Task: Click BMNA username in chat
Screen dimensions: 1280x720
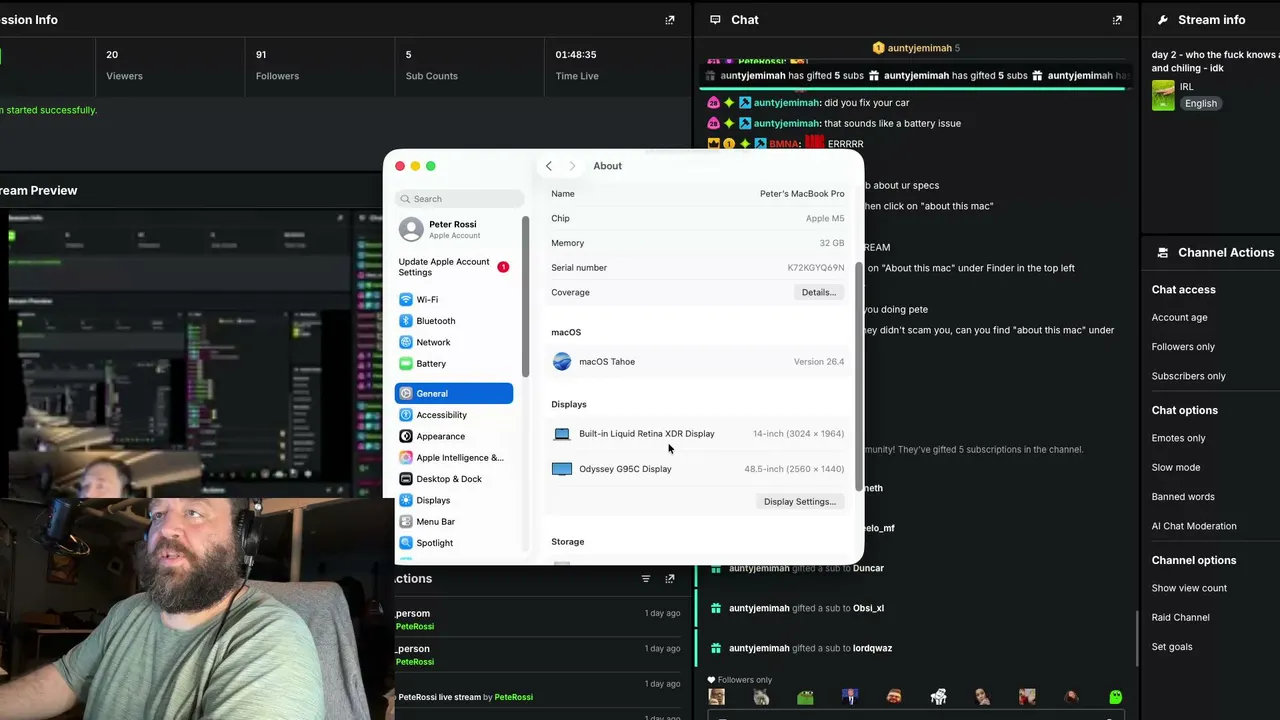Action: tap(784, 144)
